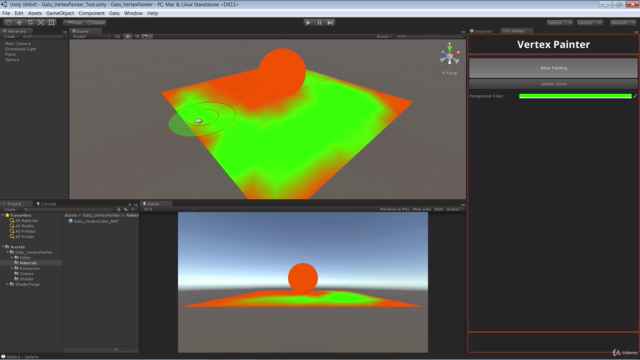Toggle the Global handle rotation button
Viewport: 640px width, 360px height.
pos(96,22)
